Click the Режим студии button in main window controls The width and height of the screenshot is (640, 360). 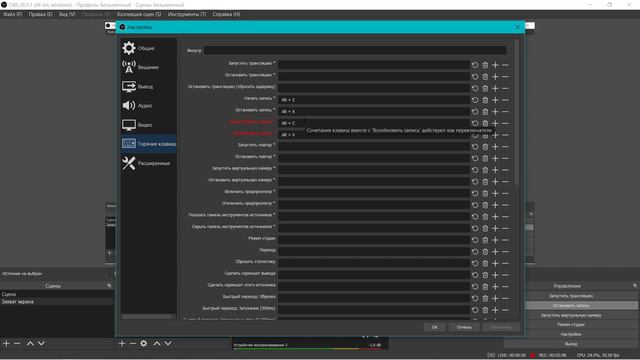pos(571,324)
